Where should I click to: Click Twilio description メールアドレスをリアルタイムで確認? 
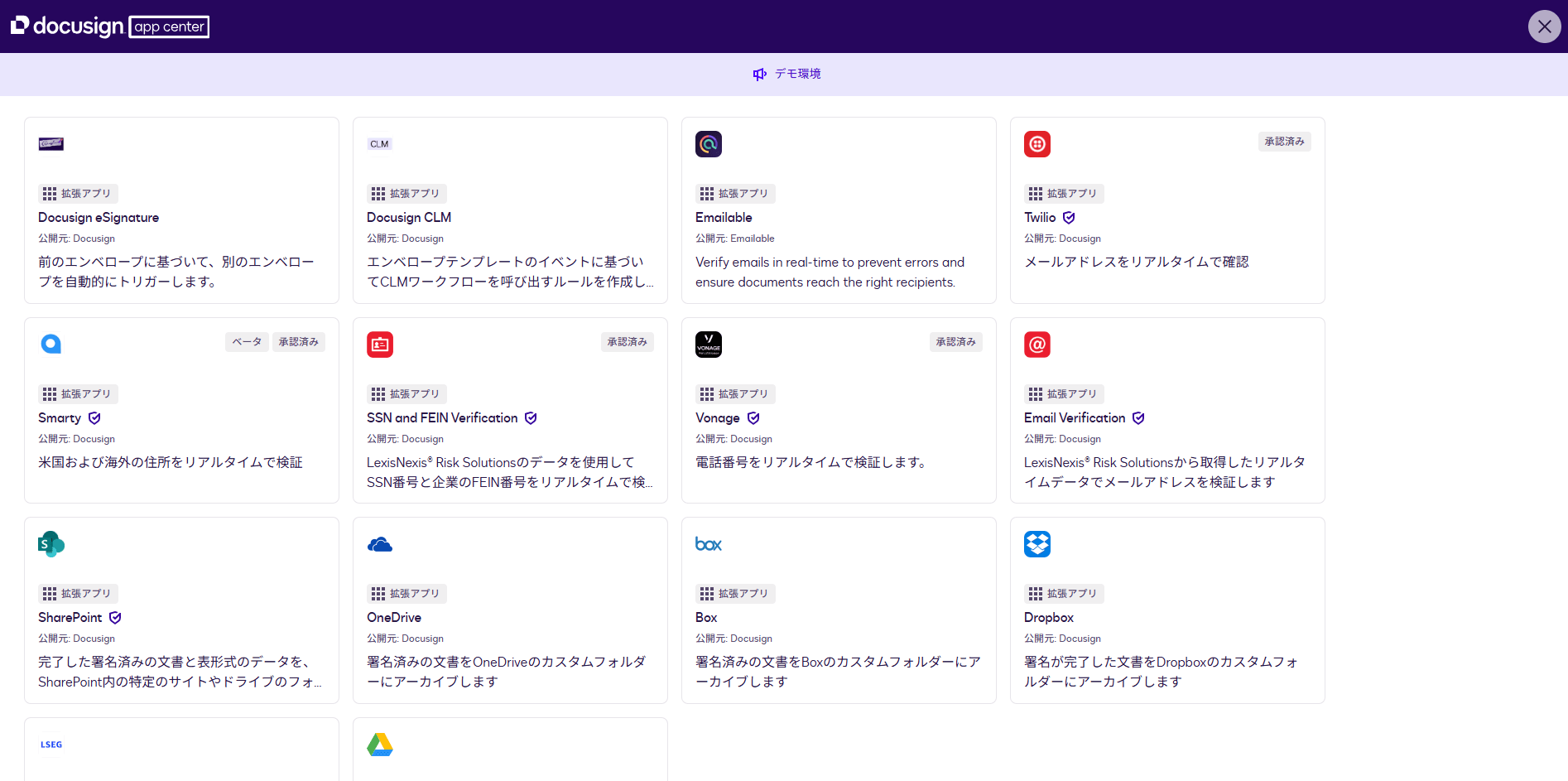(1137, 263)
